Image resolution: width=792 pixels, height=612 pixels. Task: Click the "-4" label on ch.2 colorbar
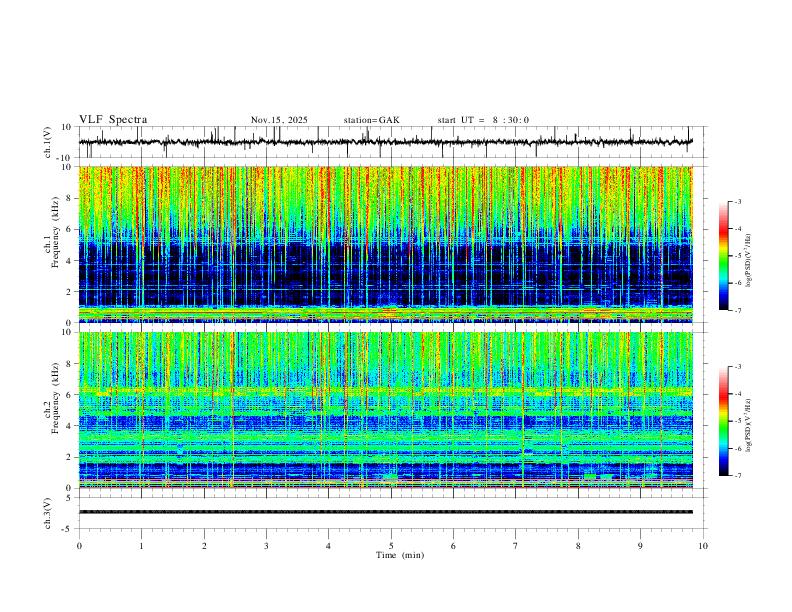click(737, 394)
